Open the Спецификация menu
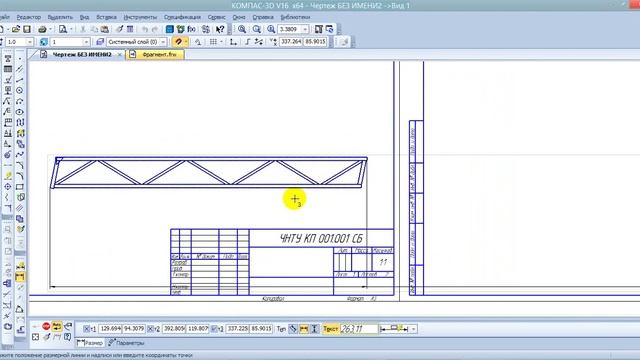 click(x=182, y=17)
